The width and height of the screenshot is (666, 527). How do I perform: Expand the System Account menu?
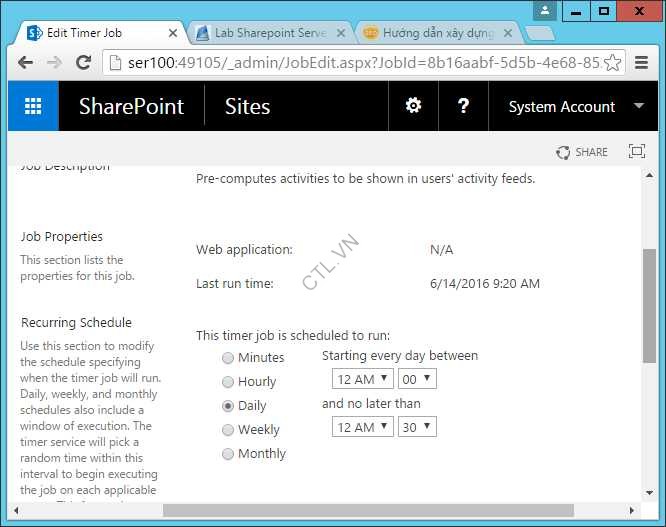click(x=574, y=106)
